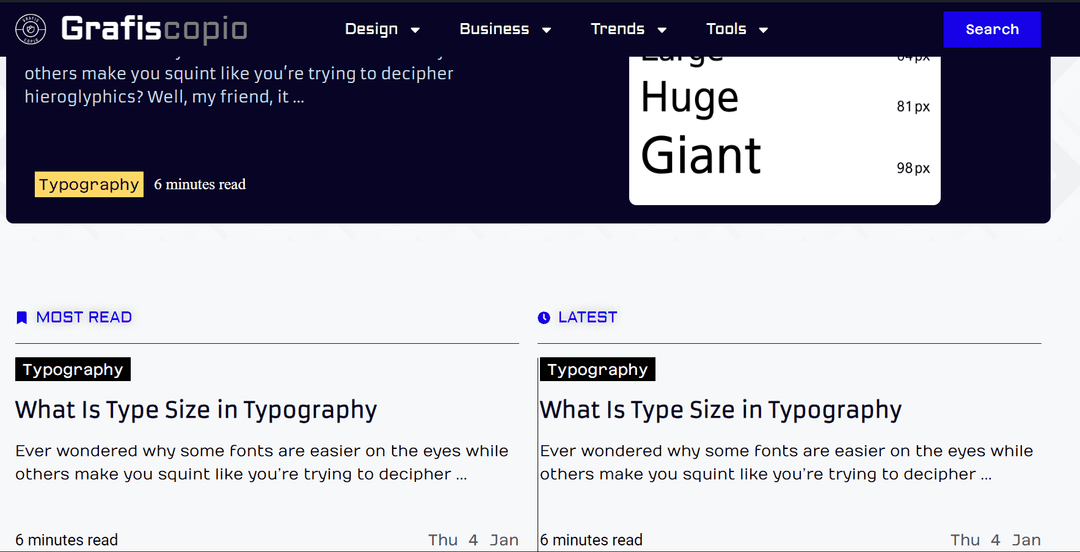The image size is (1080, 552).
Task: Click the bookmark icon beside Most Read
Action: coord(22,318)
